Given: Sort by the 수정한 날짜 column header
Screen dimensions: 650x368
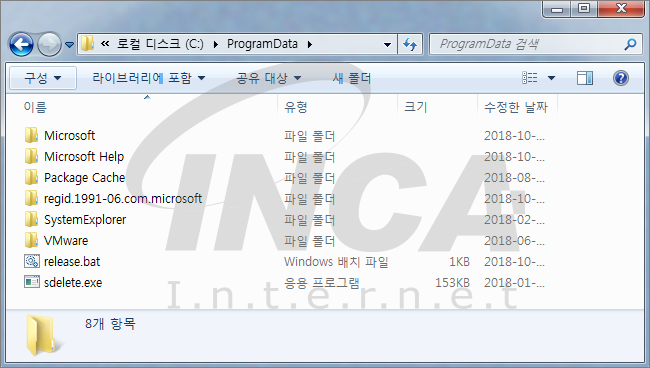Looking at the screenshot, I should click(x=516, y=107).
